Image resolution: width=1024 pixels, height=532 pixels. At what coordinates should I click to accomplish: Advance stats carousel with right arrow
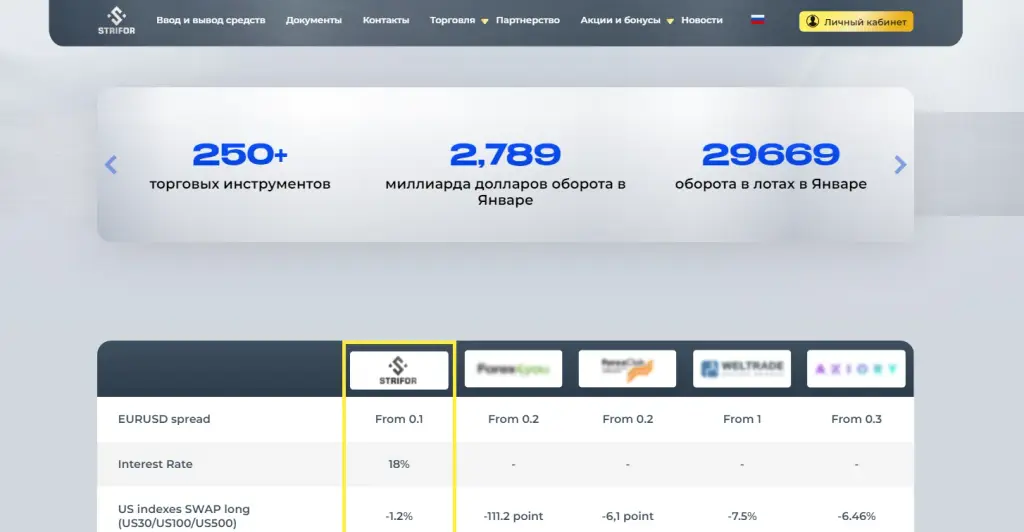click(x=900, y=164)
